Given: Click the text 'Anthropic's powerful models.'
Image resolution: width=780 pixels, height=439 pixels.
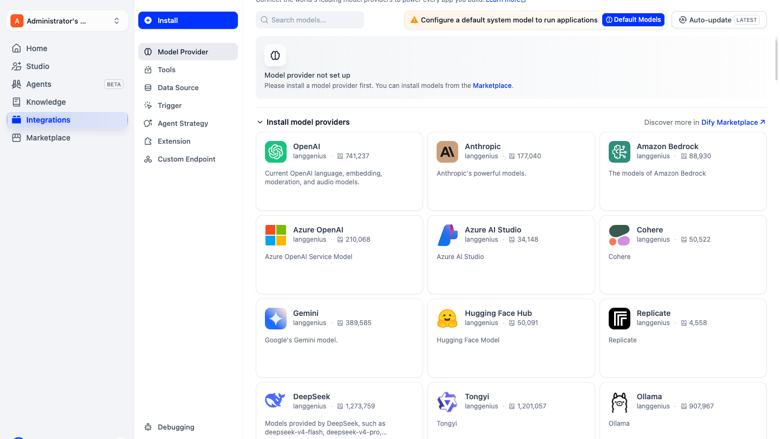Looking at the screenshot, I should pyautogui.click(x=481, y=174).
